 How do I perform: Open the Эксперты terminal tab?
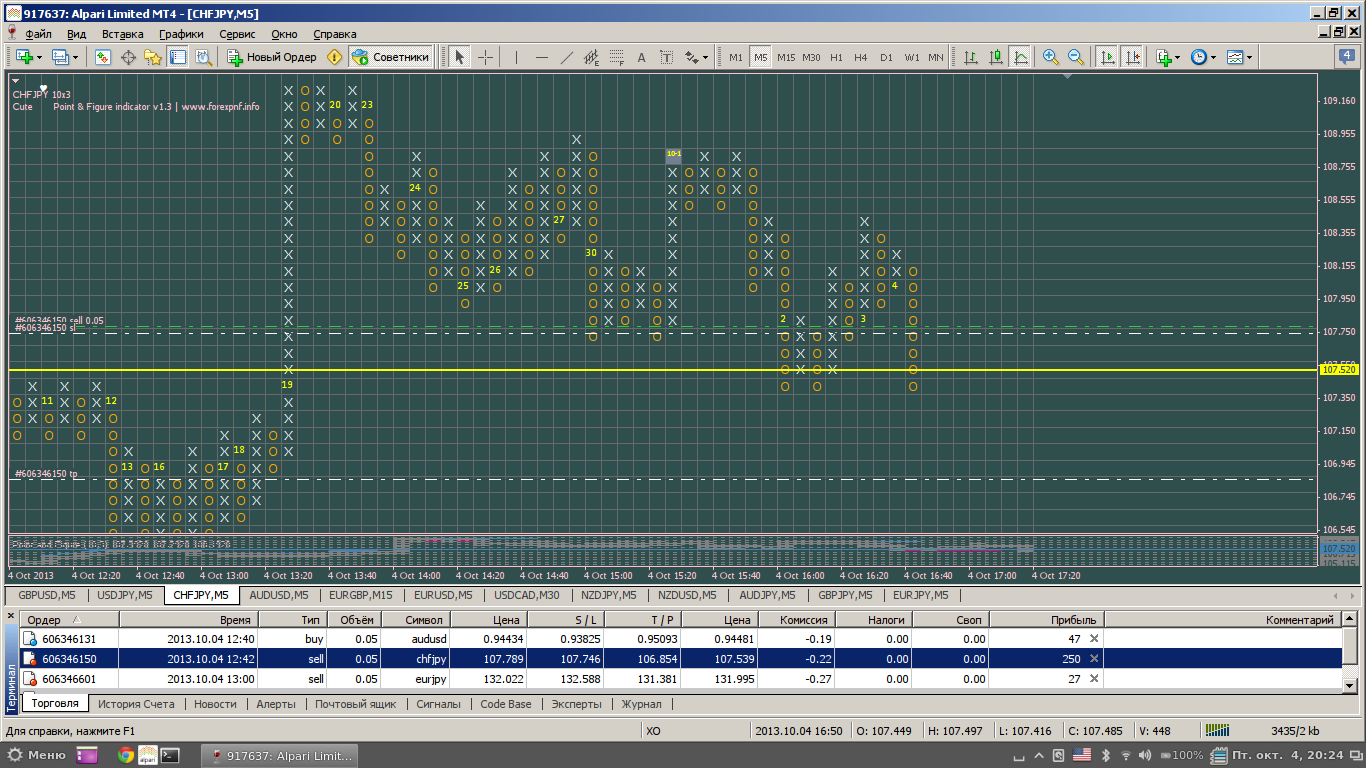(x=576, y=704)
